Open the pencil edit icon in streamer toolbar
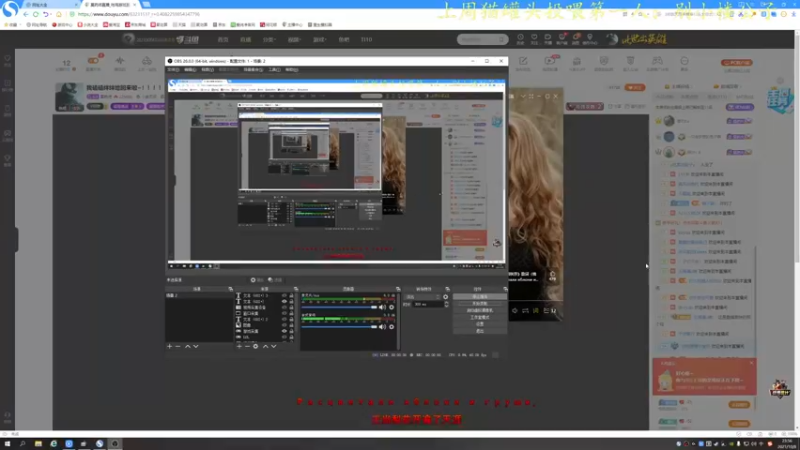800x450 pixels. pos(523,63)
